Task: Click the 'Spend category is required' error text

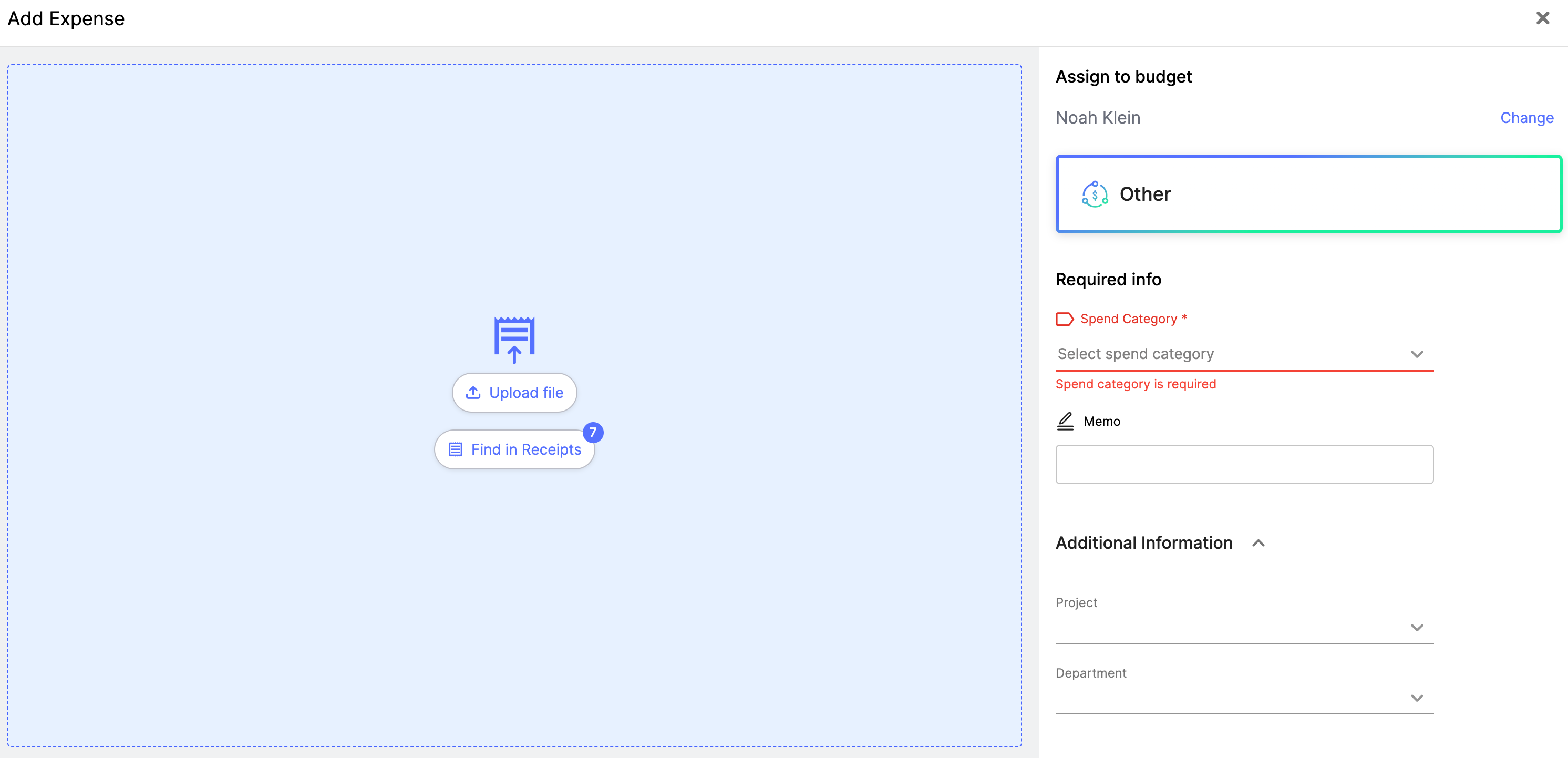Action: [x=1135, y=384]
